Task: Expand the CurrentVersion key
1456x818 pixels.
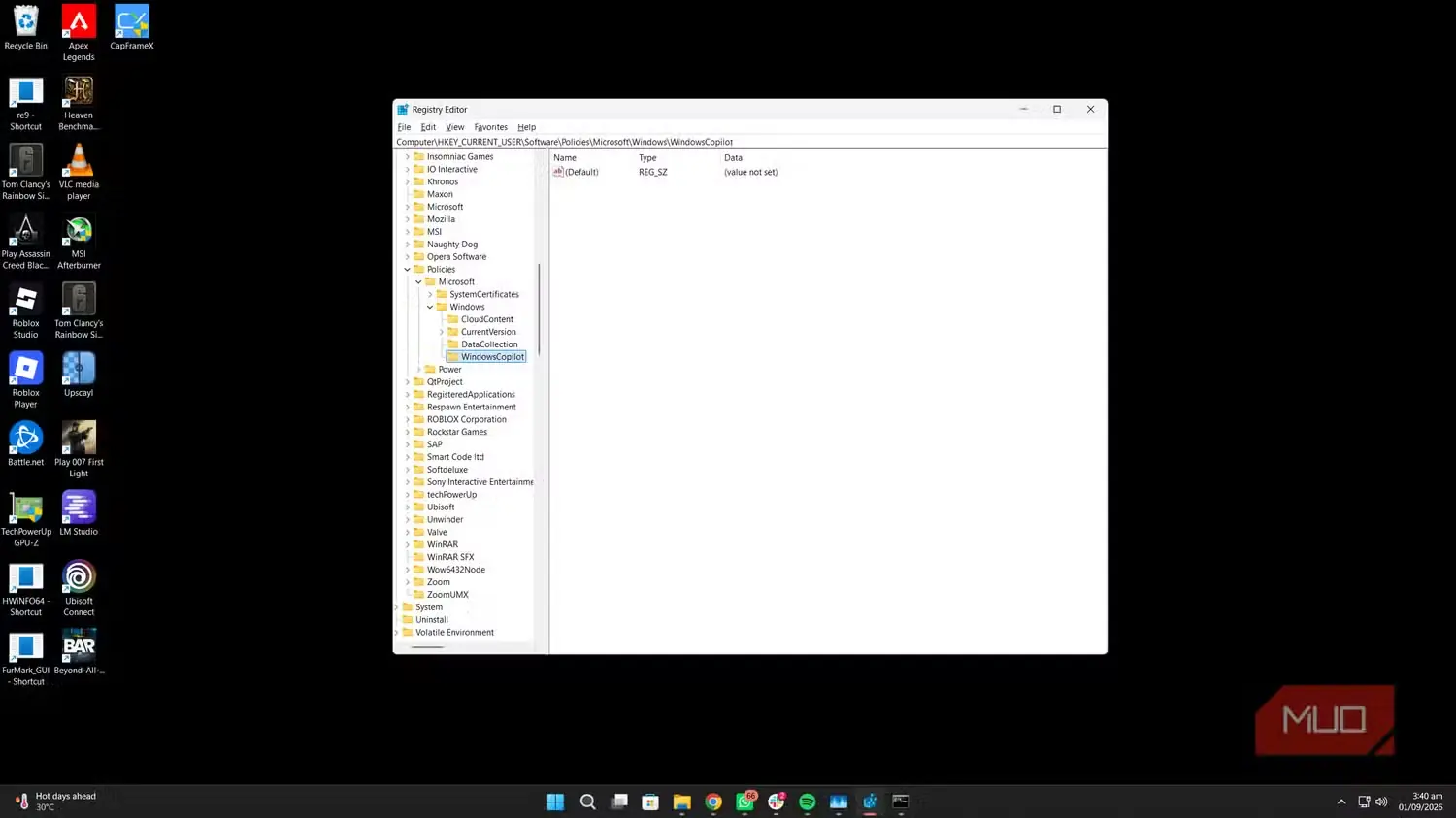Action: point(442,332)
